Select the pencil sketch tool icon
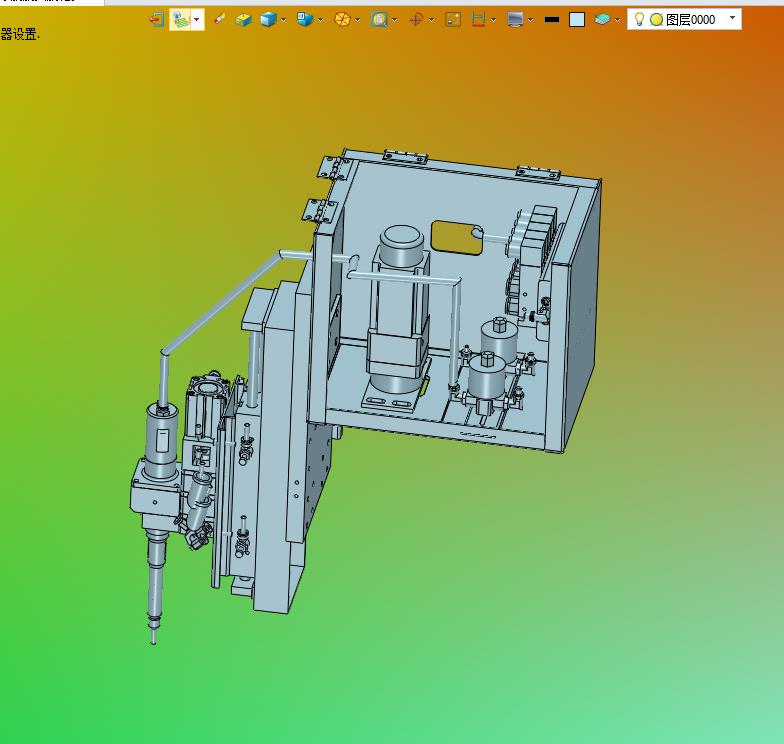Image resolution: width=784 pixels, height=744 pixels. (219, 20)
